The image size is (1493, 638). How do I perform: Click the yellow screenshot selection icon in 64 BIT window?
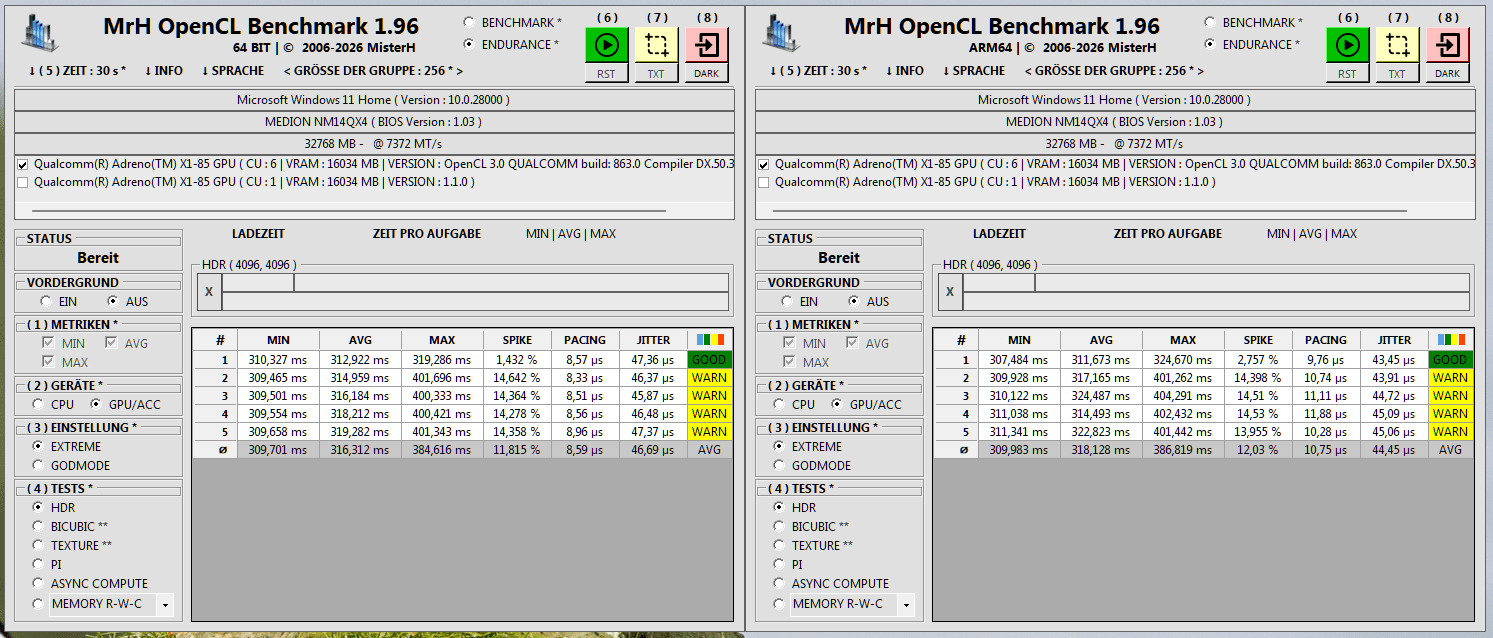click(656, 45)
